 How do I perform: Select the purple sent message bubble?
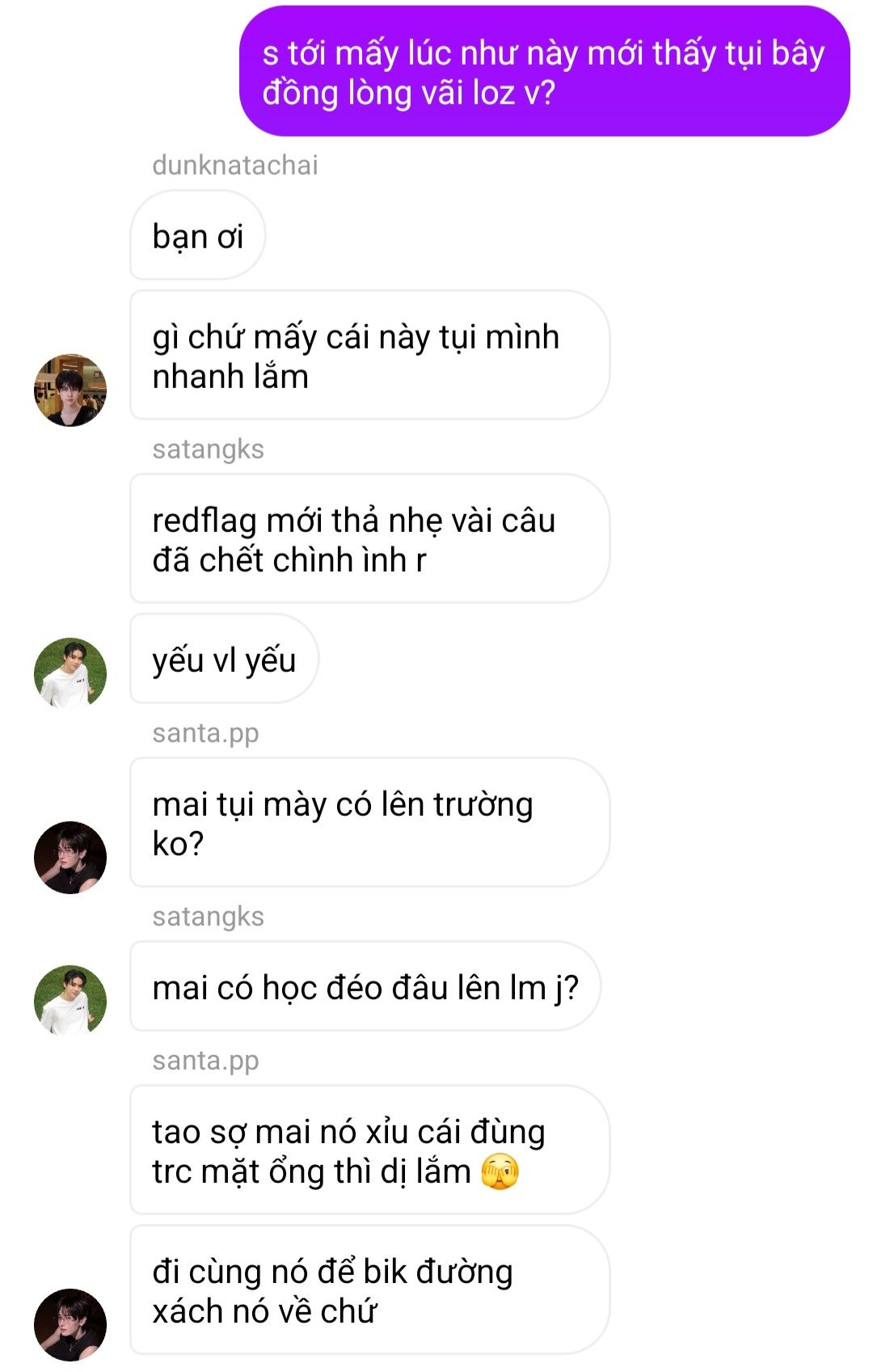(x=545, y=71)
